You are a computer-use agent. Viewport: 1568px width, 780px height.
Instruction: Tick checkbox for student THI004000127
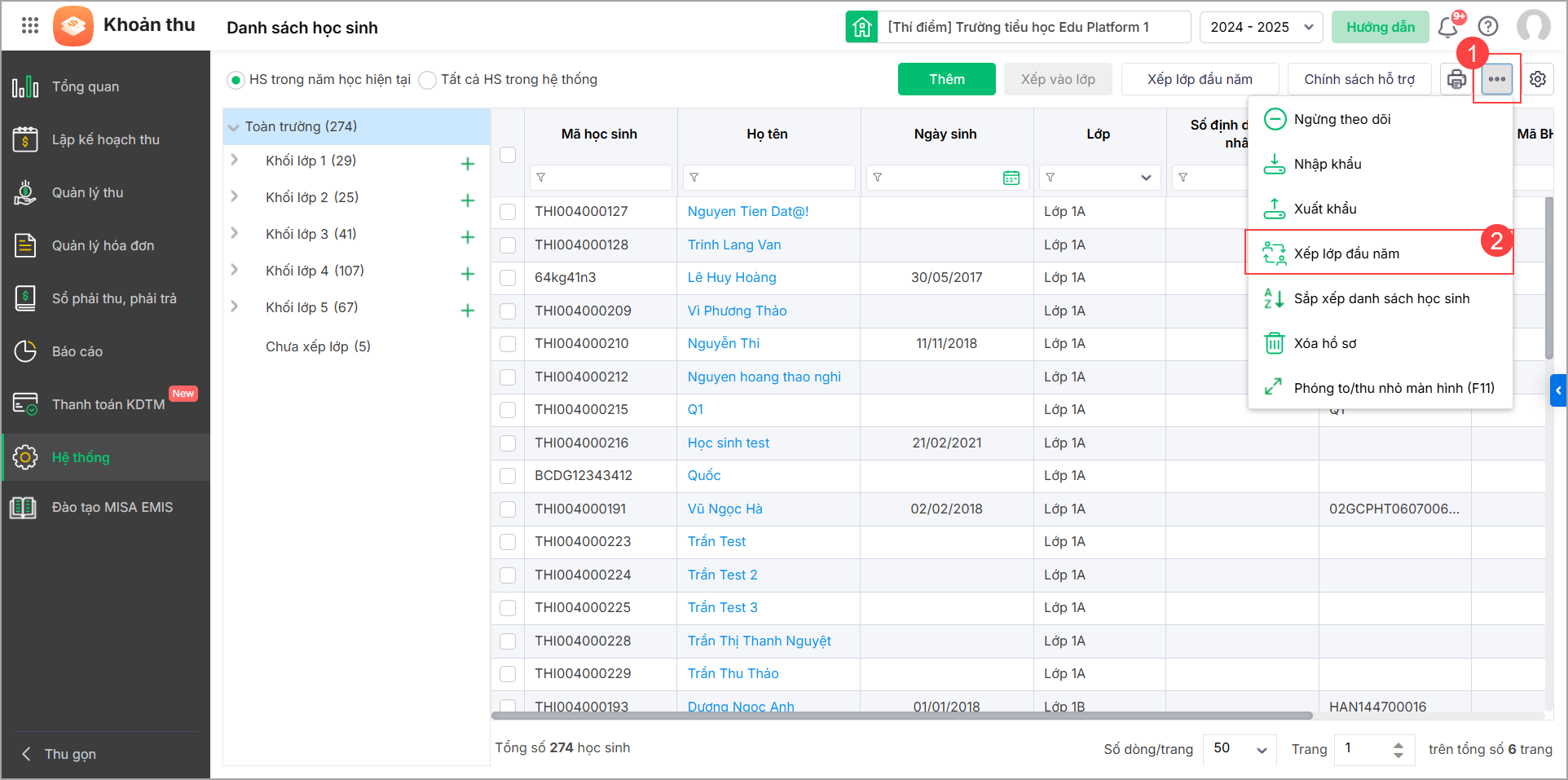click(508, 212)
